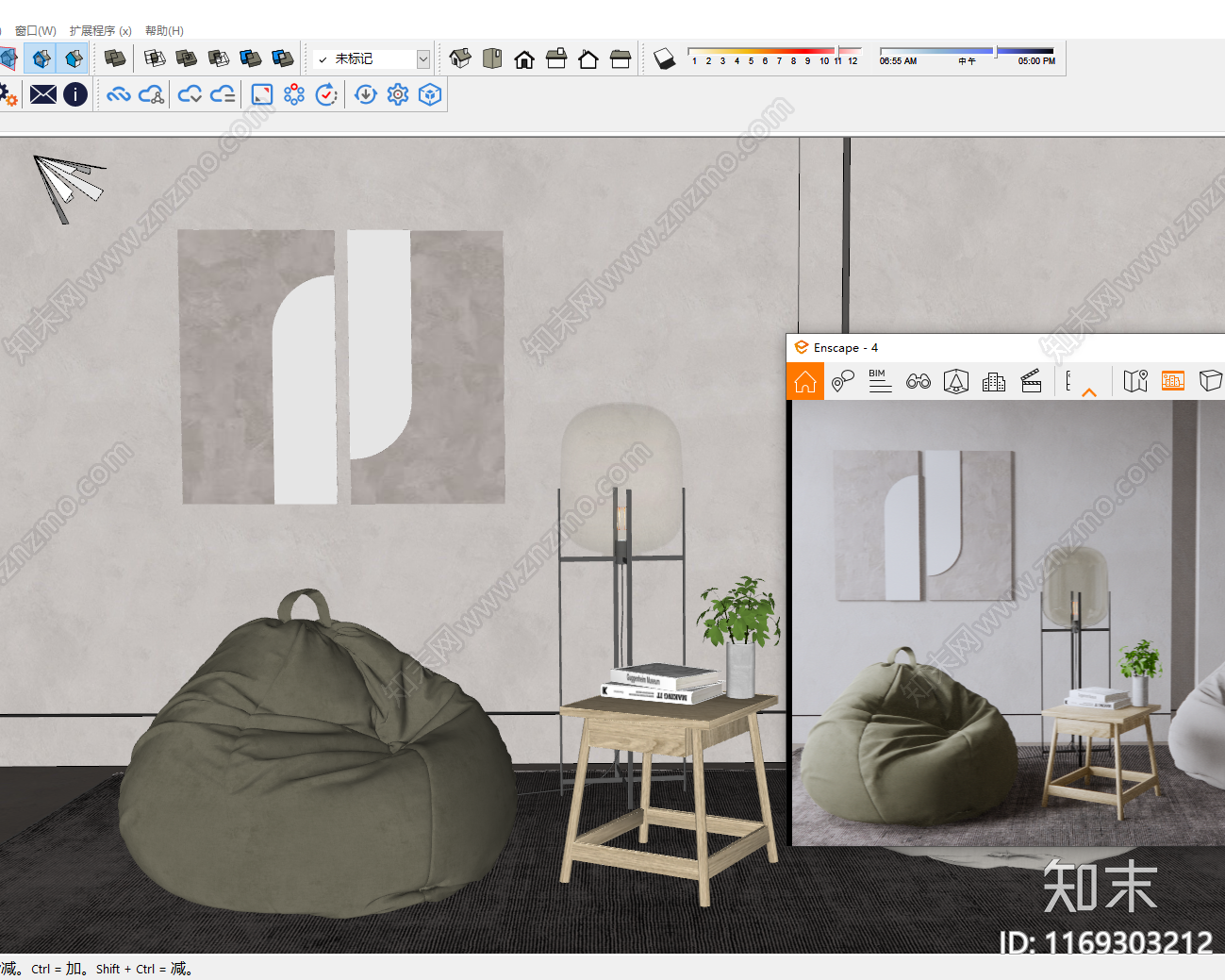
Task: Click the abstract wall art panel
Action: pyautogui.click(x=341, y=367)
